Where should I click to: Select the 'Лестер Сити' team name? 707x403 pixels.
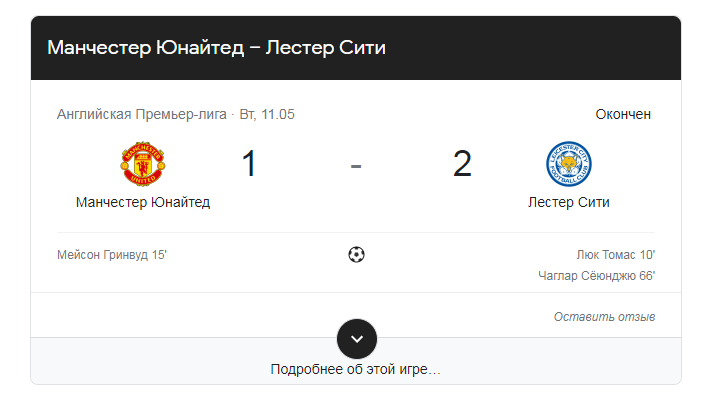[x=569, y=202]
